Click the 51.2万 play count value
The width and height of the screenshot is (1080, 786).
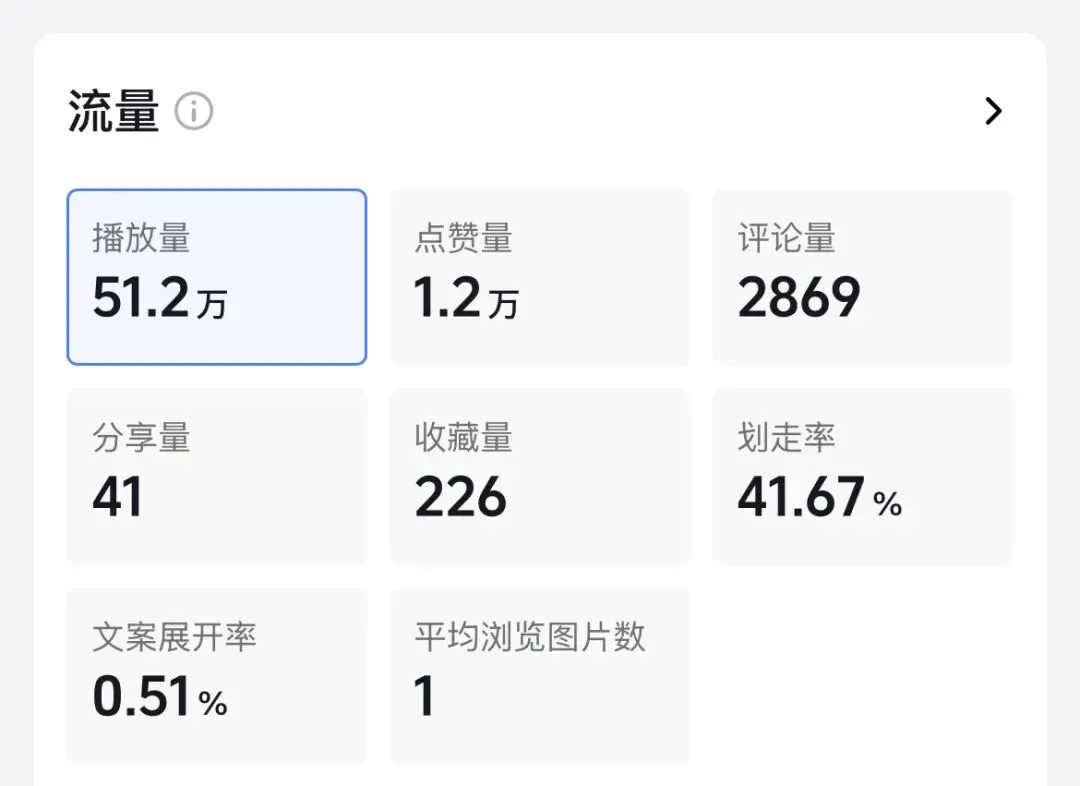(x=159, y=298)
